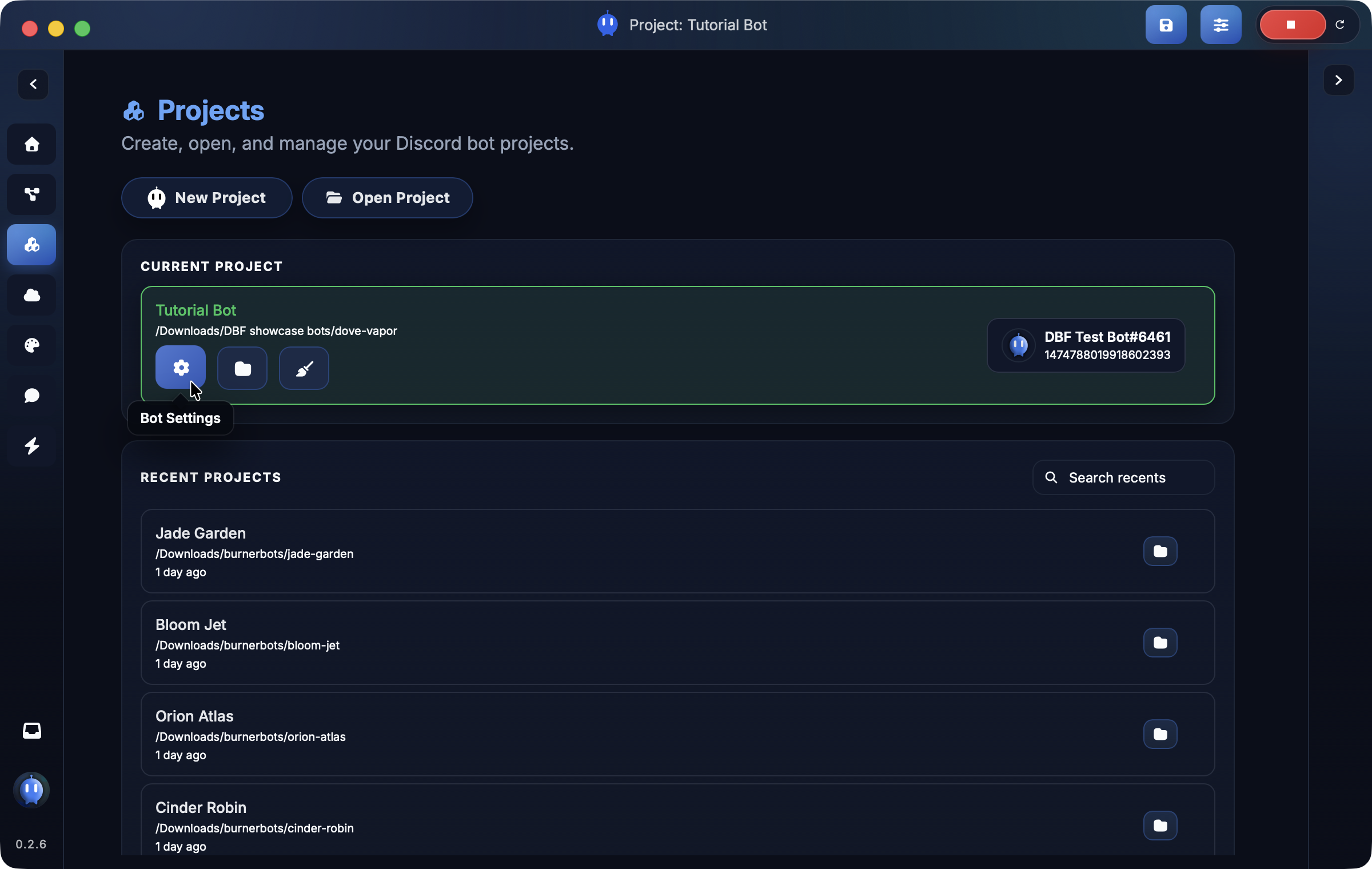The height and width of the screenshot is (869, 1372).
Task: Open folder for Bloom Jet project
Action: [x=1160, y=643]
